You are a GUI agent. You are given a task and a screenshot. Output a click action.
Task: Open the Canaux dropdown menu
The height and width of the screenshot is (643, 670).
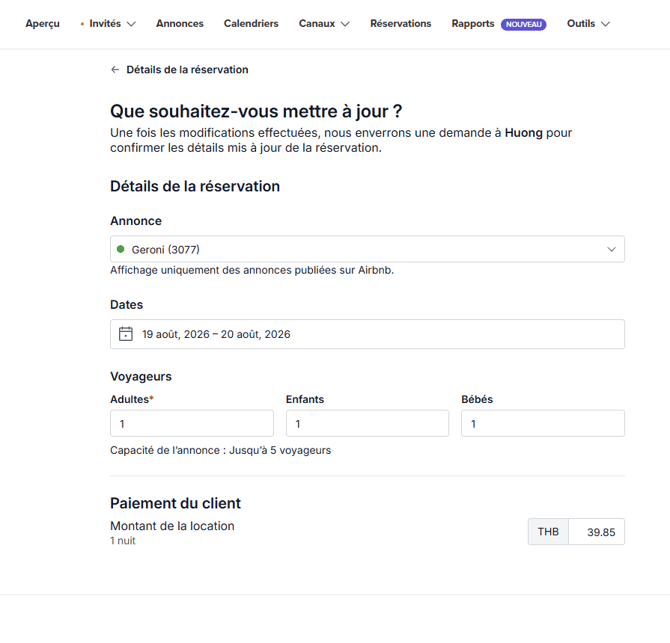323,24
